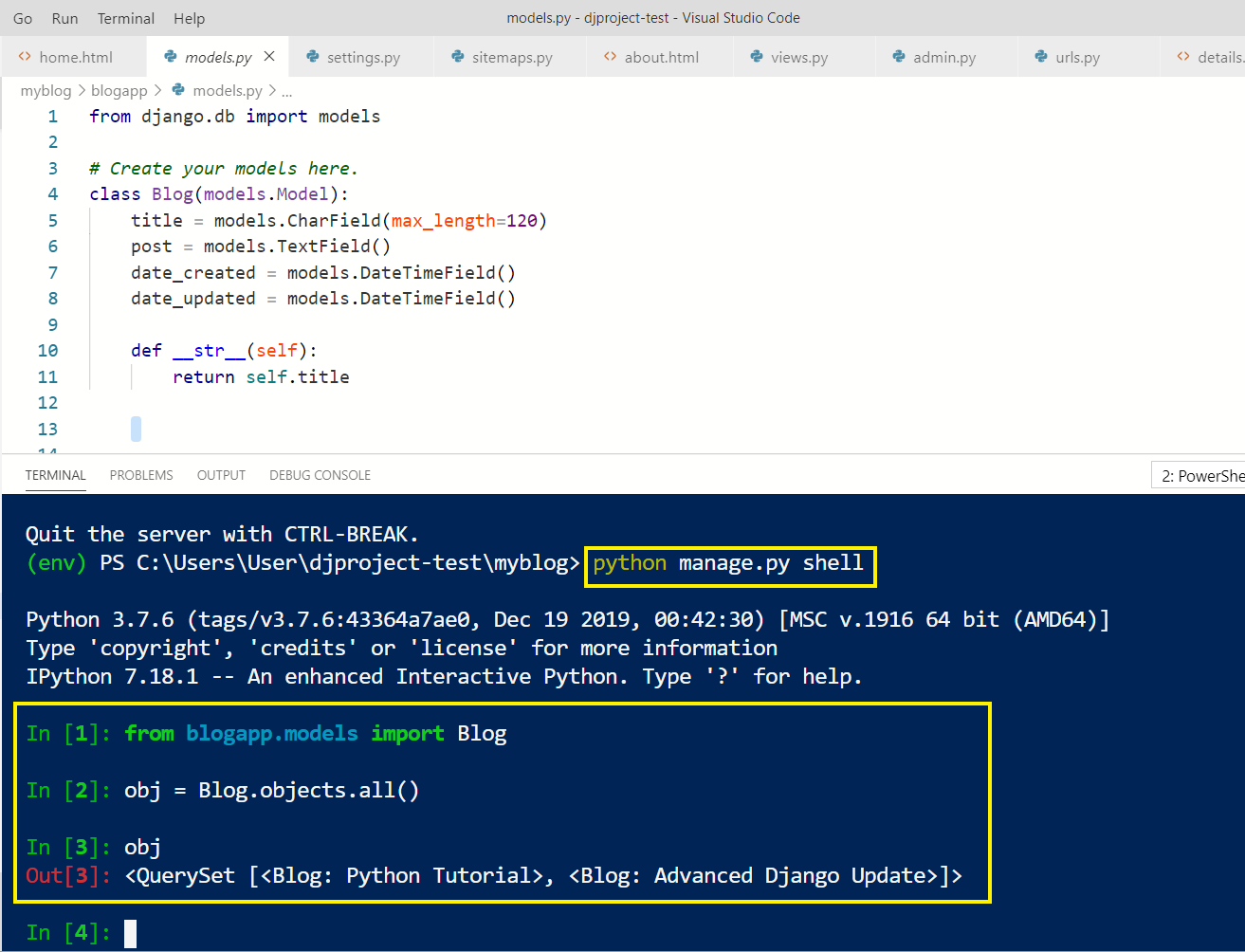Click the myblog breadcrumb

[x=46, y=90]
